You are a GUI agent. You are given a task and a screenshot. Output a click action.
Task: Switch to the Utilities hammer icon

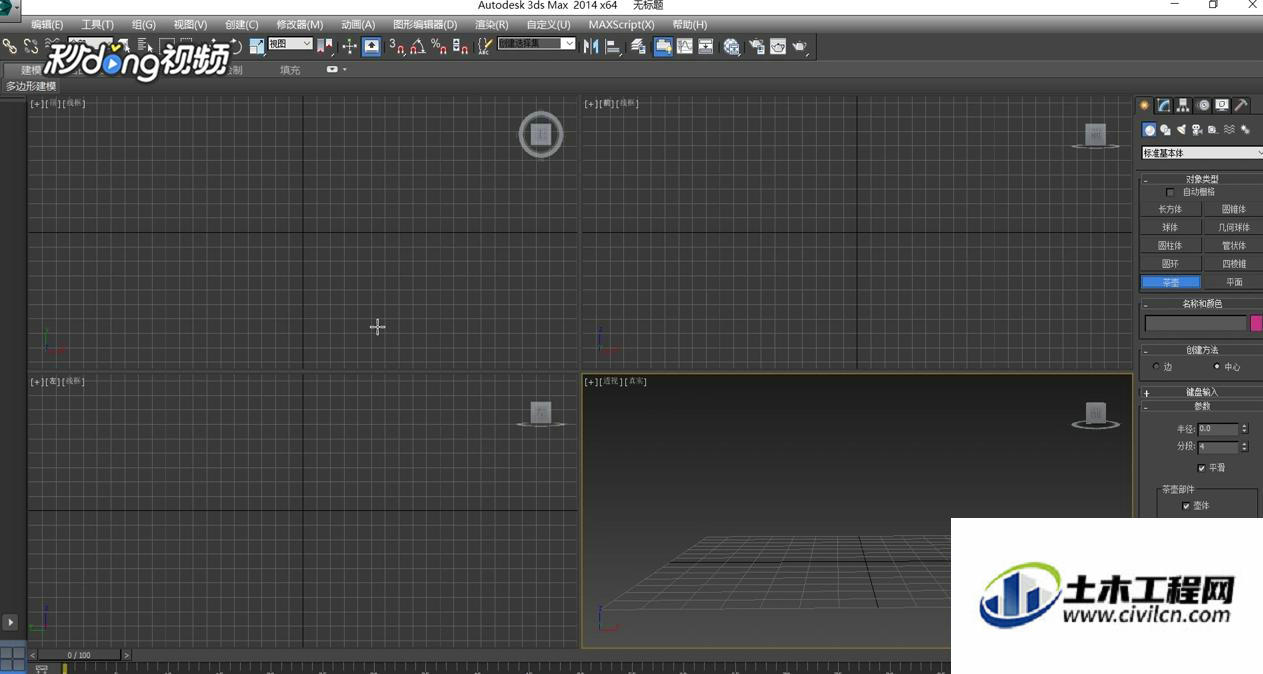click(x=1241, y=105)
